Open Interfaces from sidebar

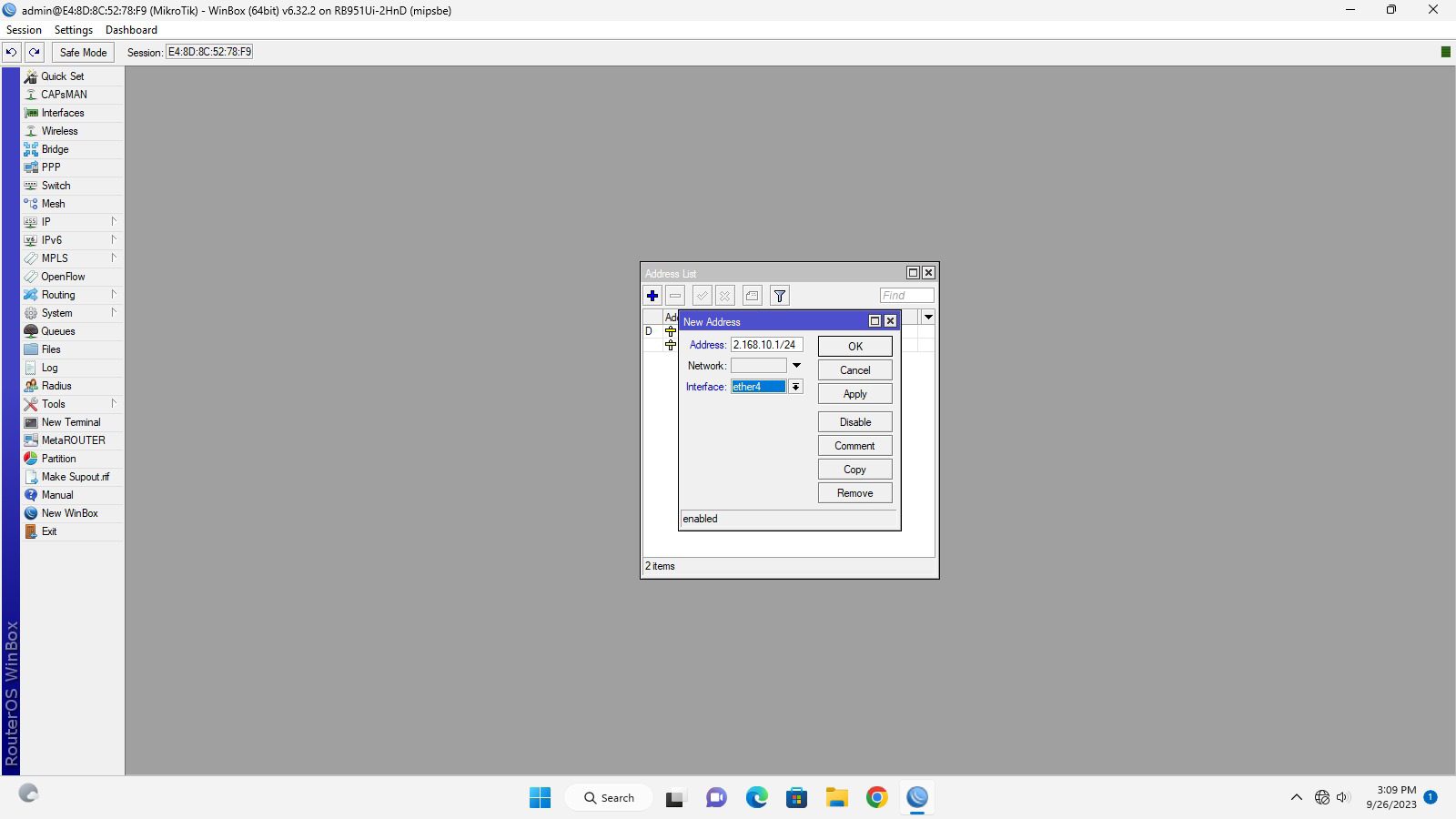[72, 113]
